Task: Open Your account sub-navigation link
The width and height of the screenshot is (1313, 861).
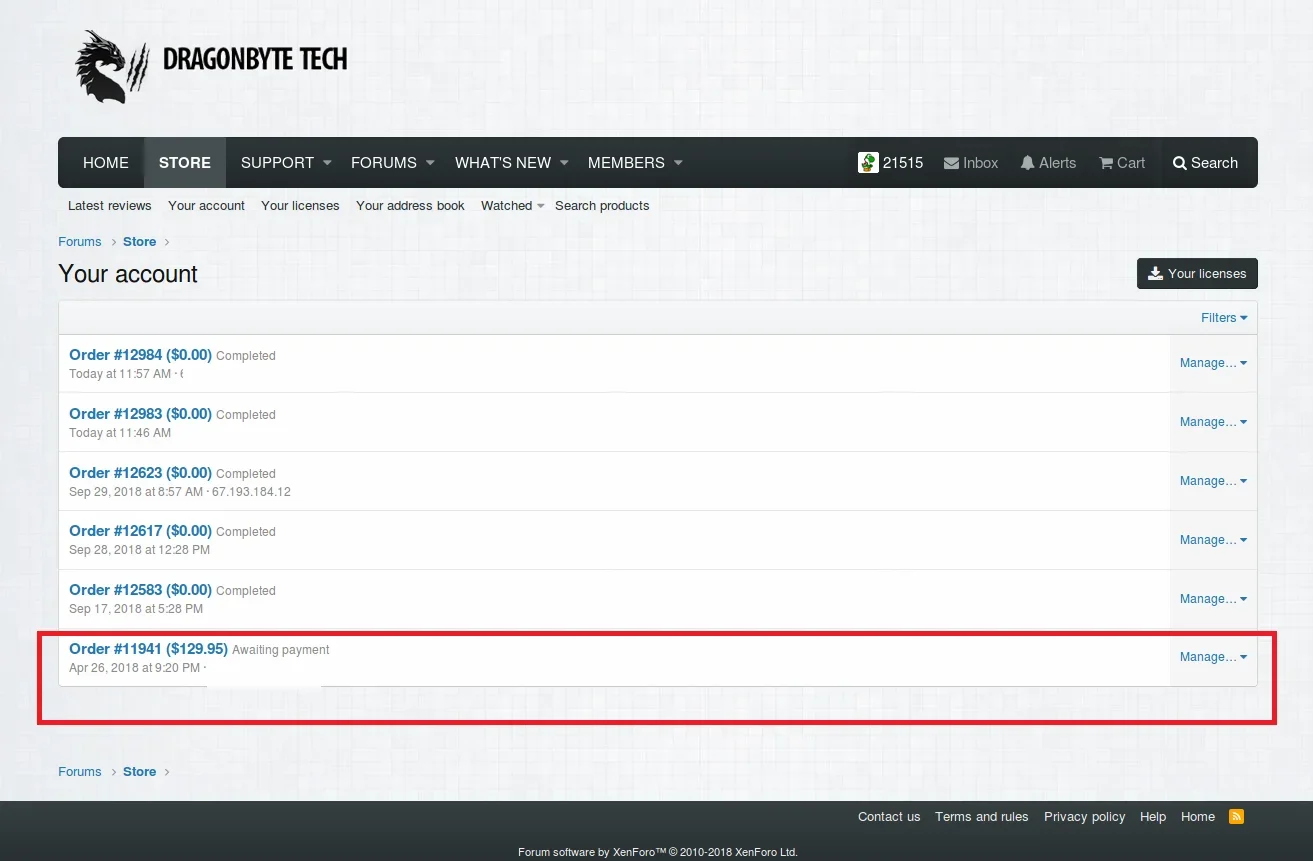Action: [206, 206]
